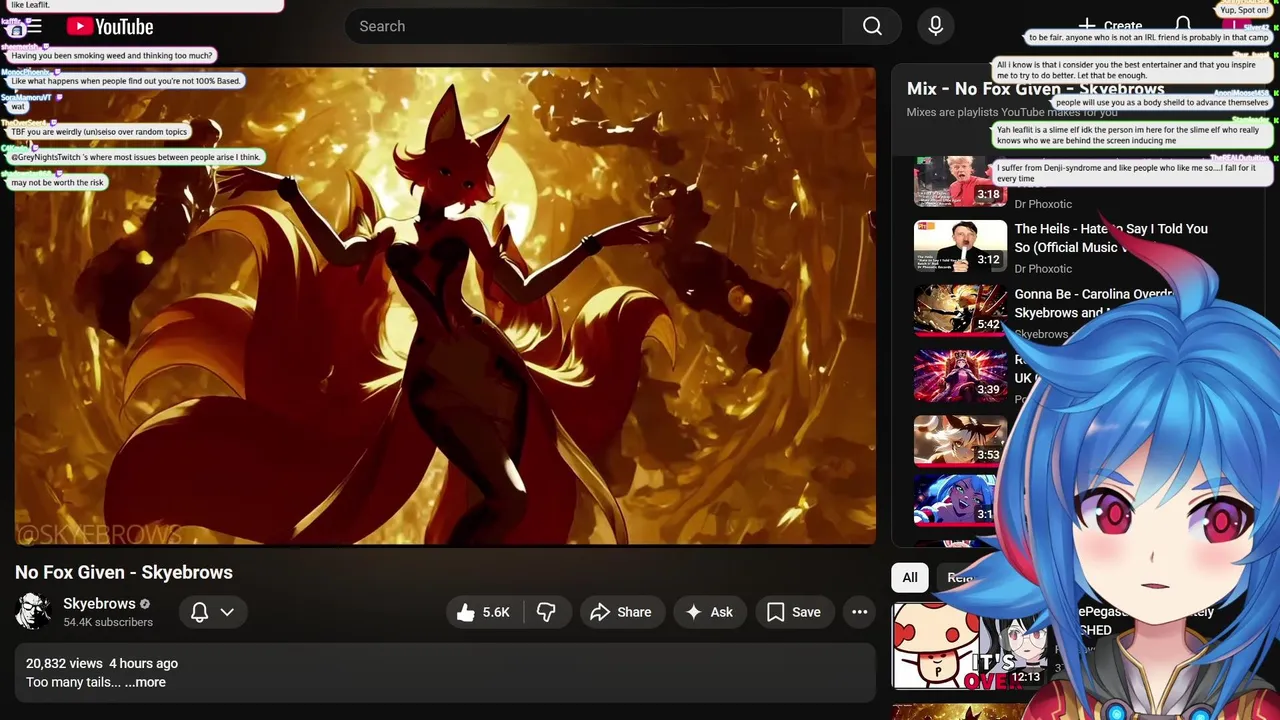Expand description with ...more
Viewport: 1280px width, 720px height.
point(145,682)
